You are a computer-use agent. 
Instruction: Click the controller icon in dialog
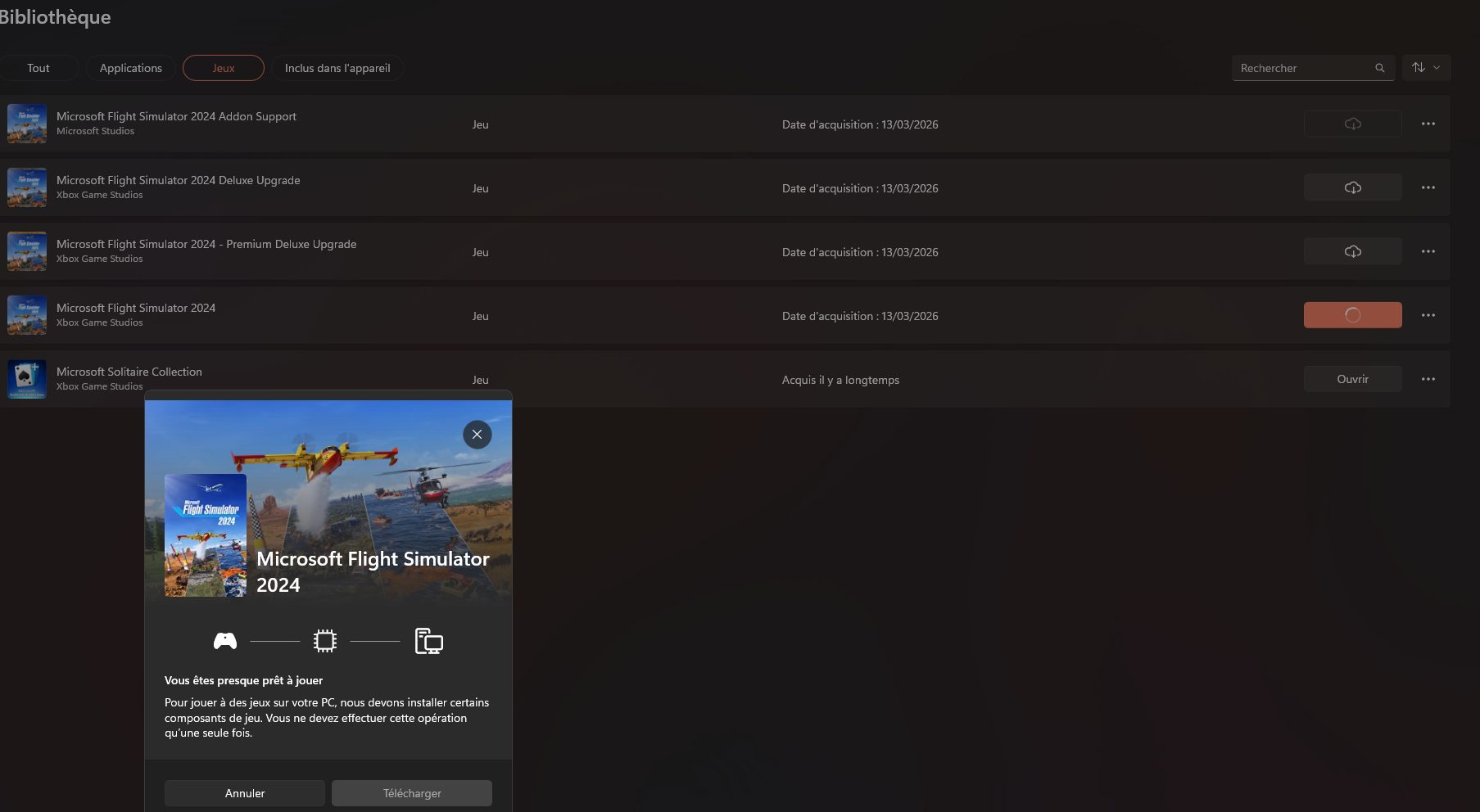pyautogui.click(x=225, y=641)
